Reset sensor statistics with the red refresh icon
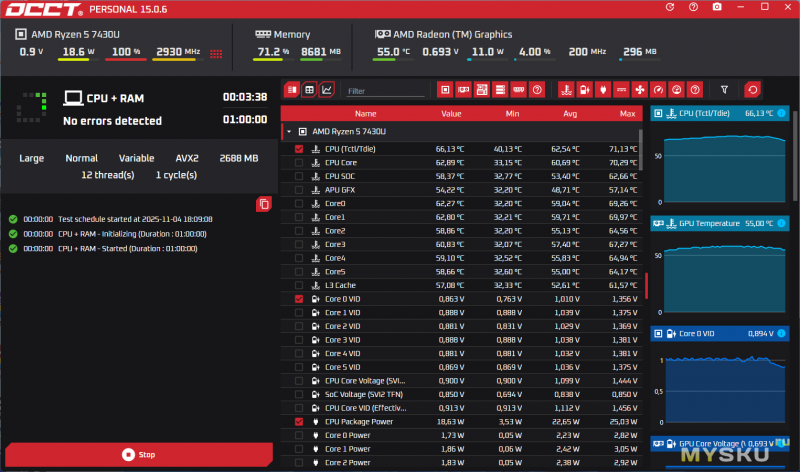 point(752,89)
